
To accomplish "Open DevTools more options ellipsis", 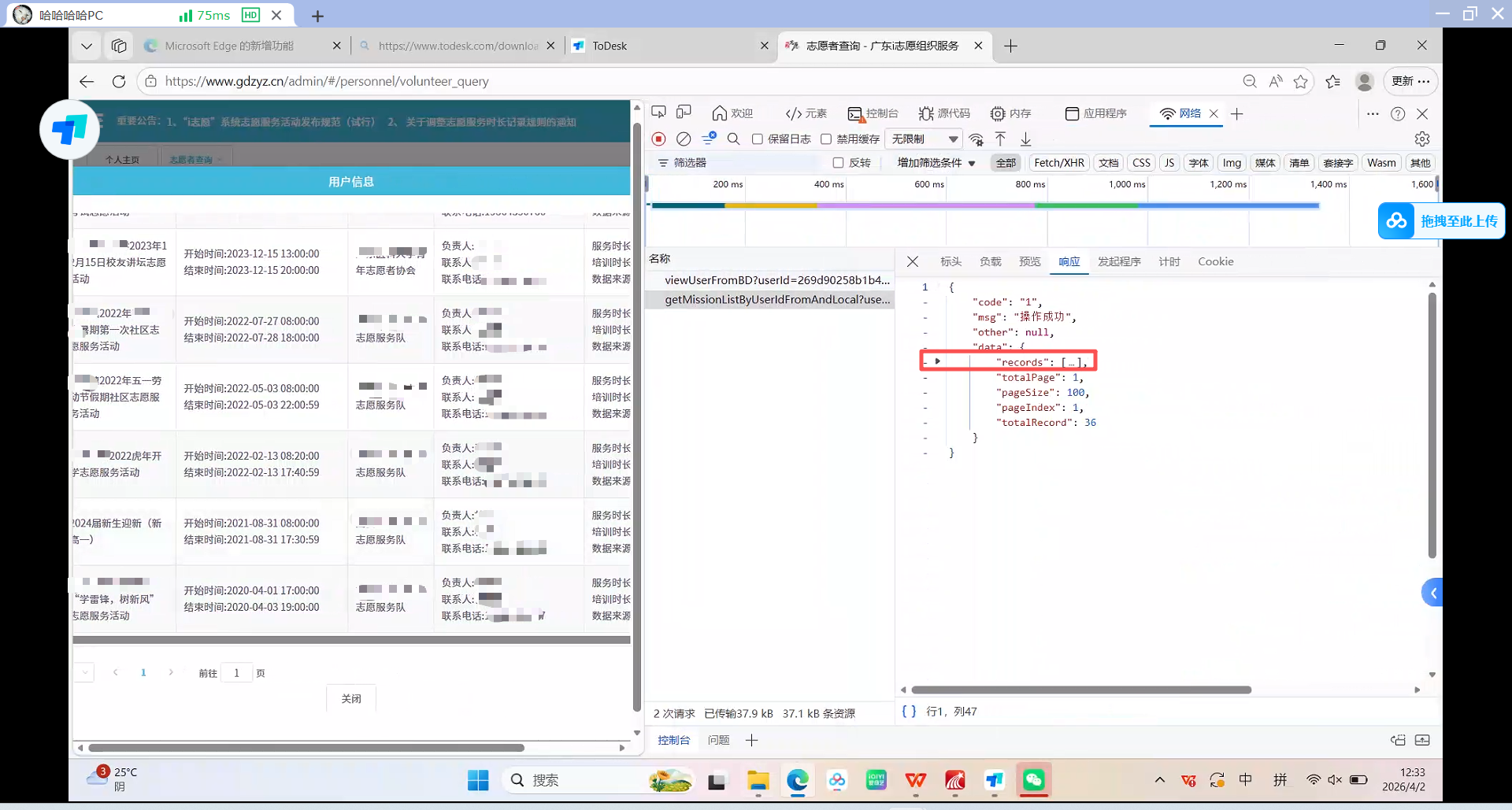I will 1373,113.
